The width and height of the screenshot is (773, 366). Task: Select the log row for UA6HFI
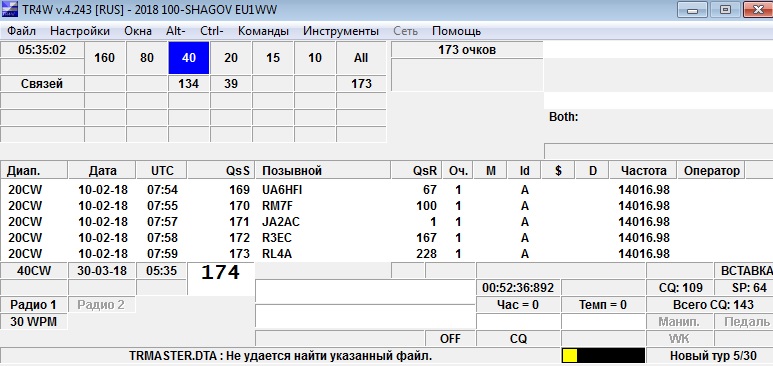(x=386, y=189)
